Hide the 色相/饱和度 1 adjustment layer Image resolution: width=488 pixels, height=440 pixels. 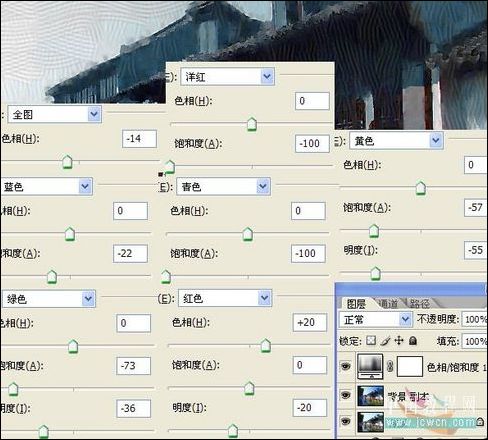pyautogui.click(x=346, y=366)
